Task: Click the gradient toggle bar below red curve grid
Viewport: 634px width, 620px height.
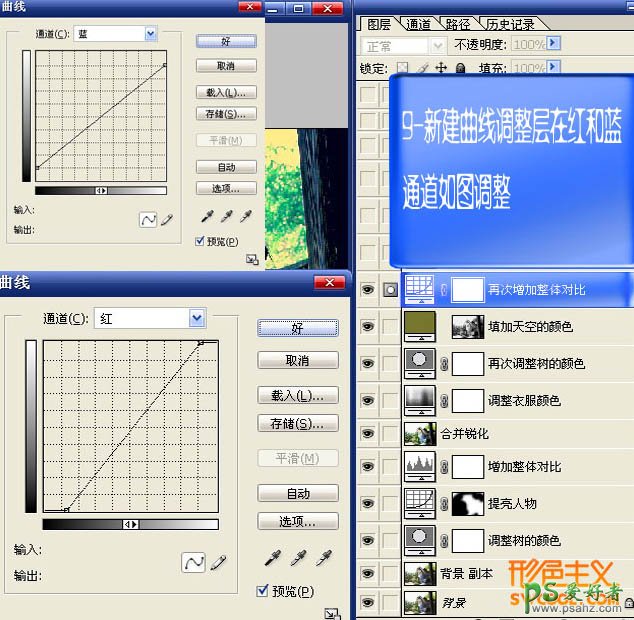Action: [130, 524]
